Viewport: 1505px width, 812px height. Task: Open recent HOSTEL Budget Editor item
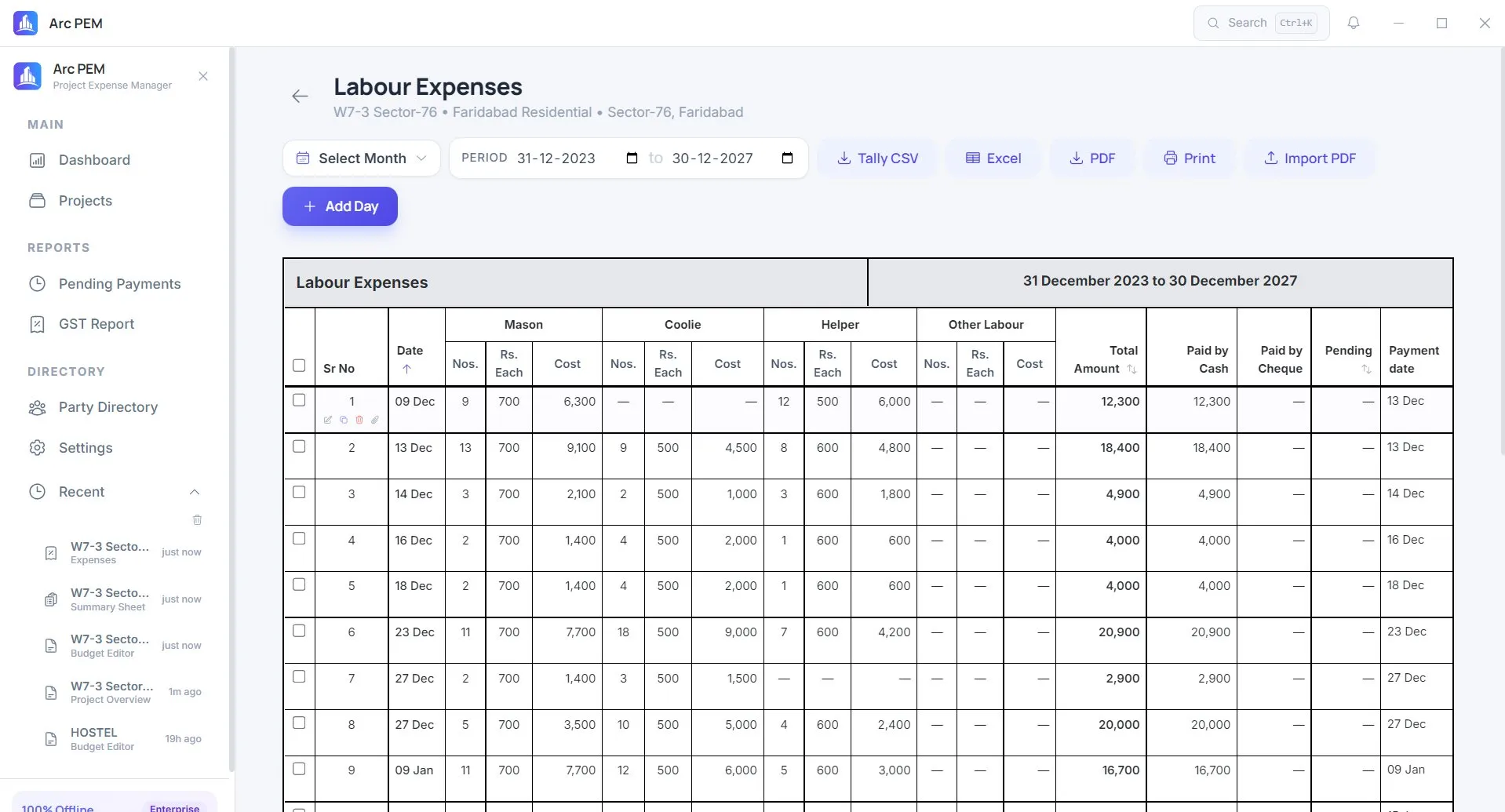coord(124,739)
